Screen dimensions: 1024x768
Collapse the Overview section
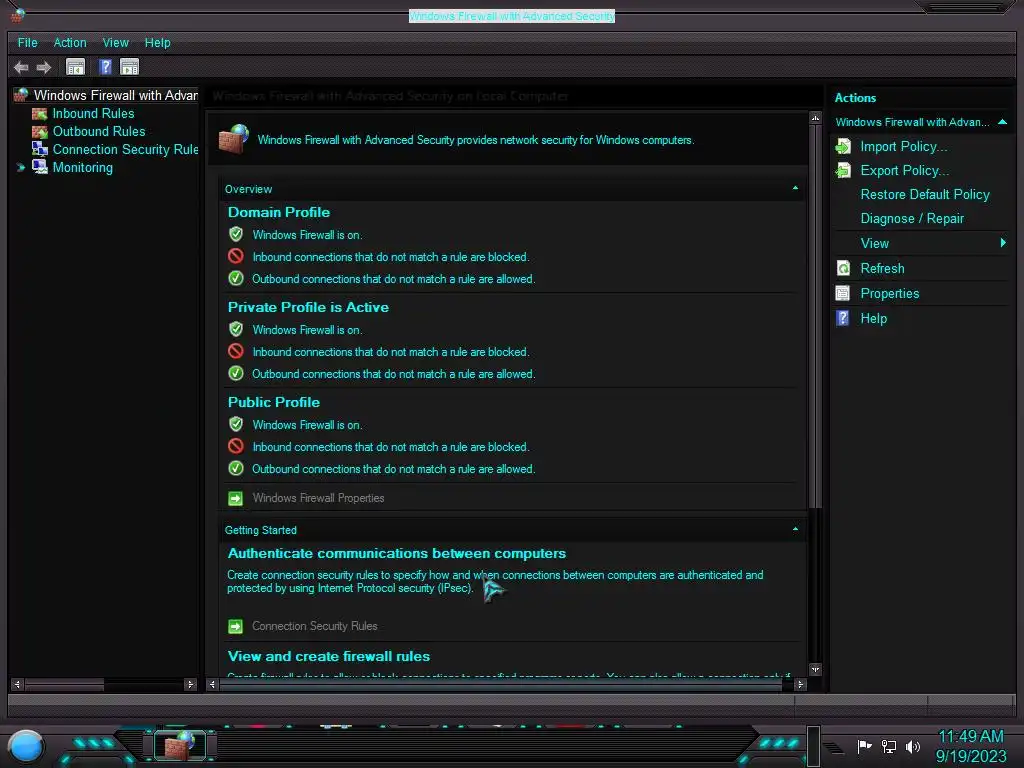795,188
